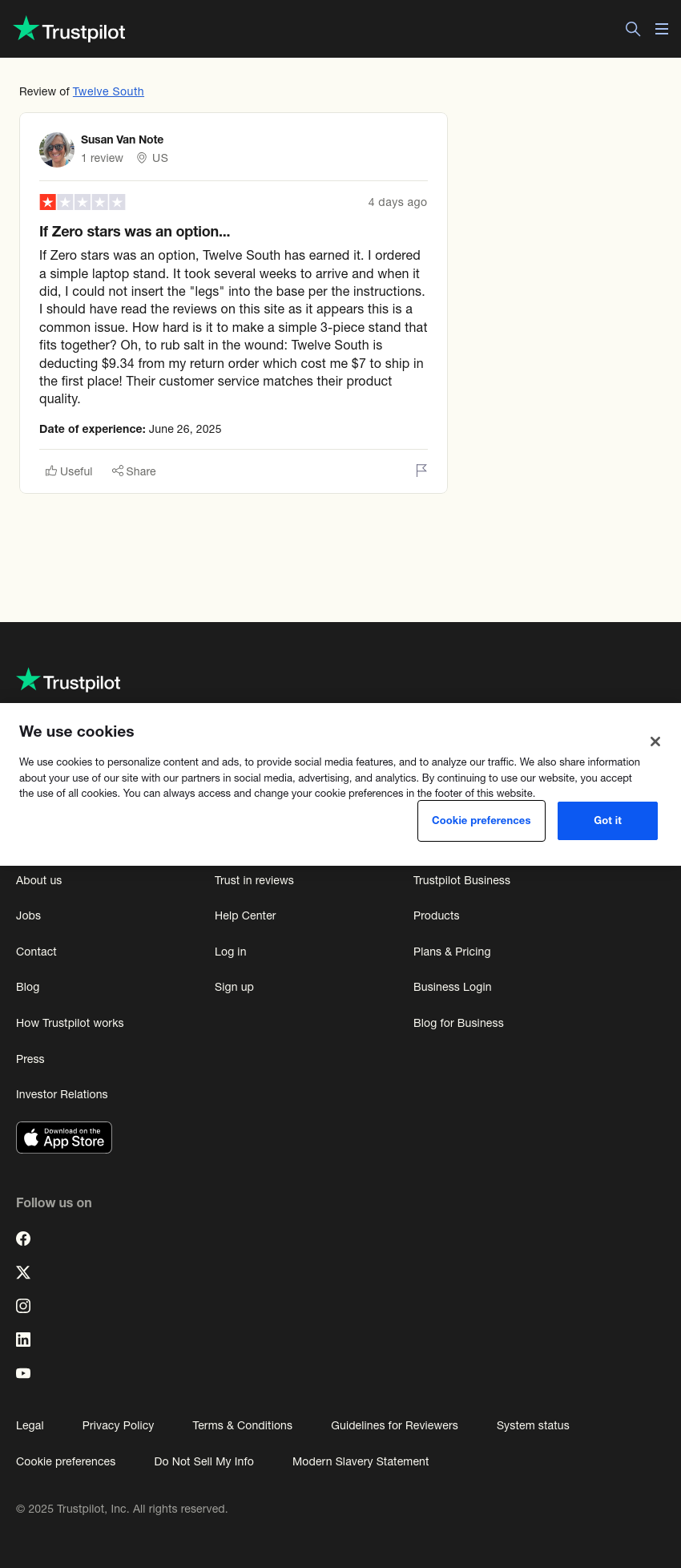The height and width of the screenshot is (1568, 681).
Task: Open Susan Van Note's reviewer profile
Action: point(122,139)
